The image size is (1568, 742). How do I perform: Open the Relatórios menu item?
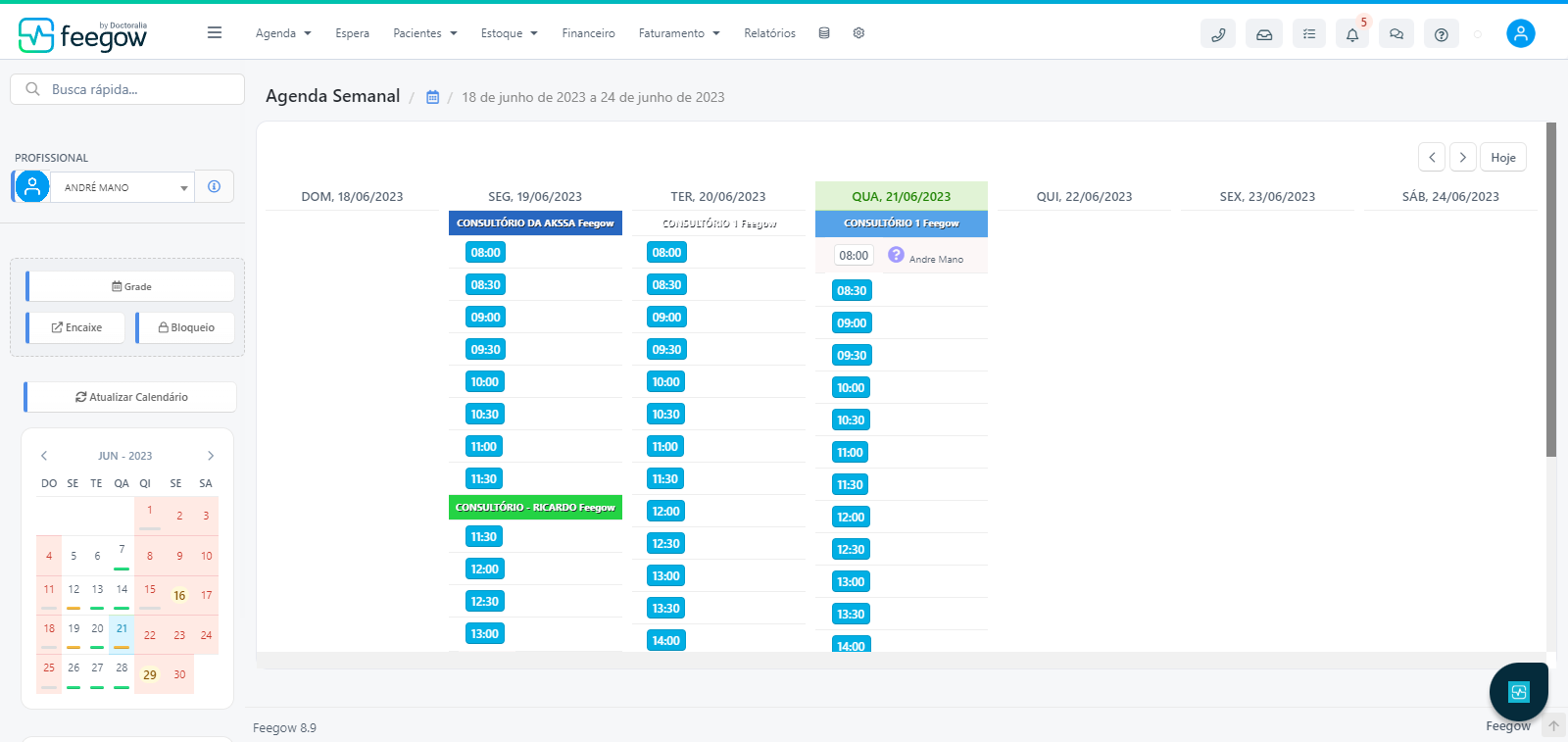pyautogui.click(x=769, y=33)
